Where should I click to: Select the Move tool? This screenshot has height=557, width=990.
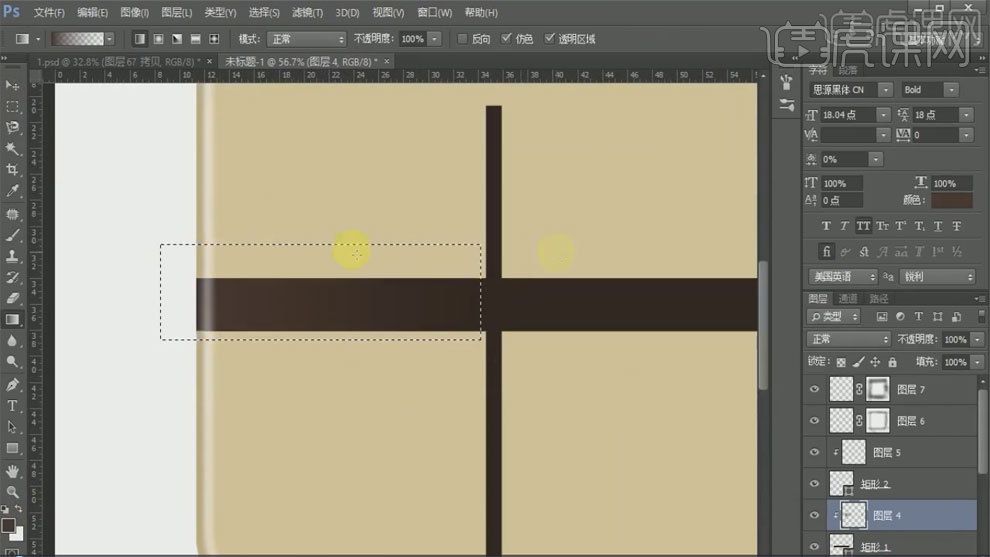(13, 85)
